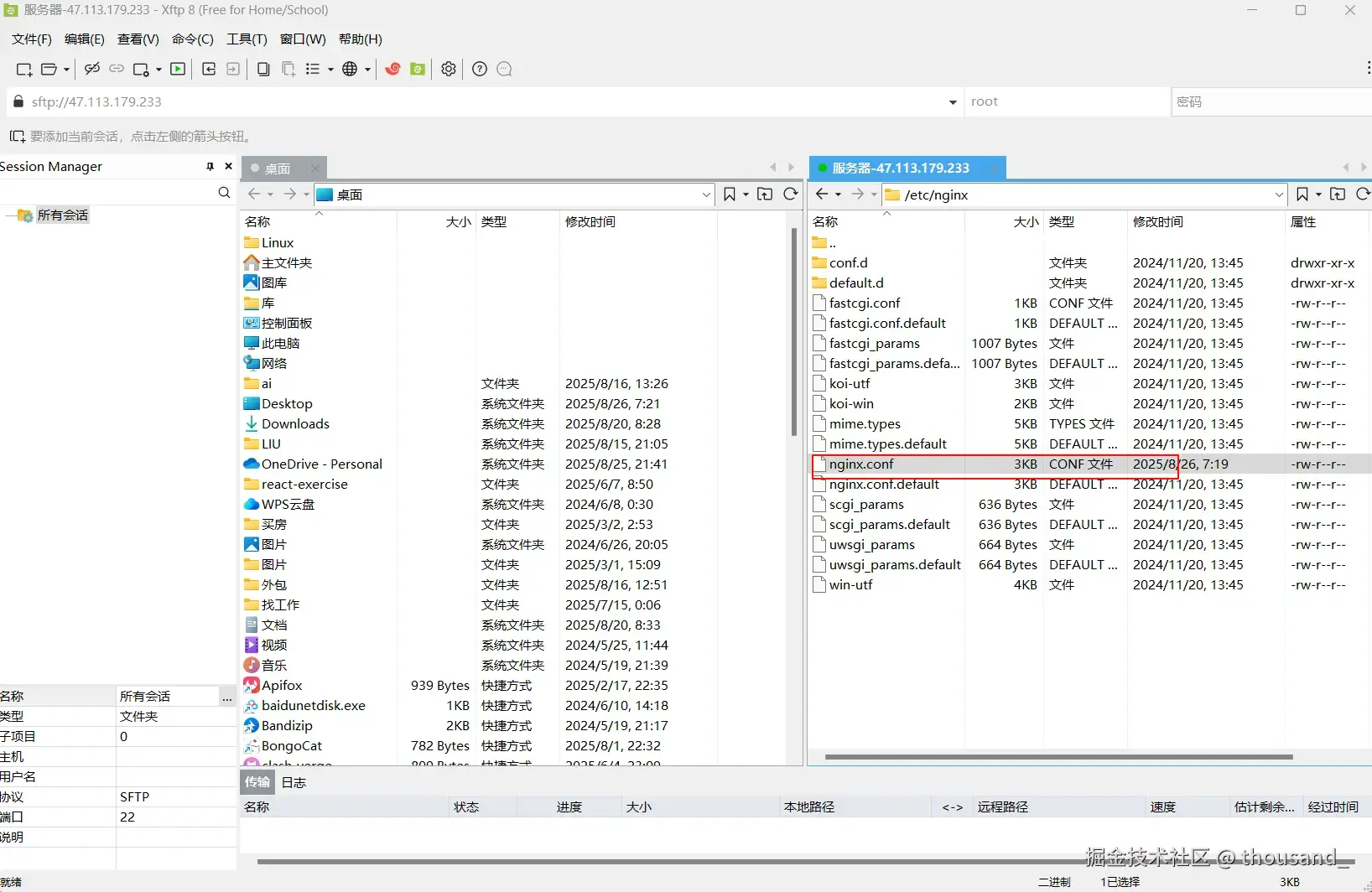The height and width of the screenshot is (892, 1372).
Task: Open the 编辑(E) menu
Action: (x=85, y=39)
